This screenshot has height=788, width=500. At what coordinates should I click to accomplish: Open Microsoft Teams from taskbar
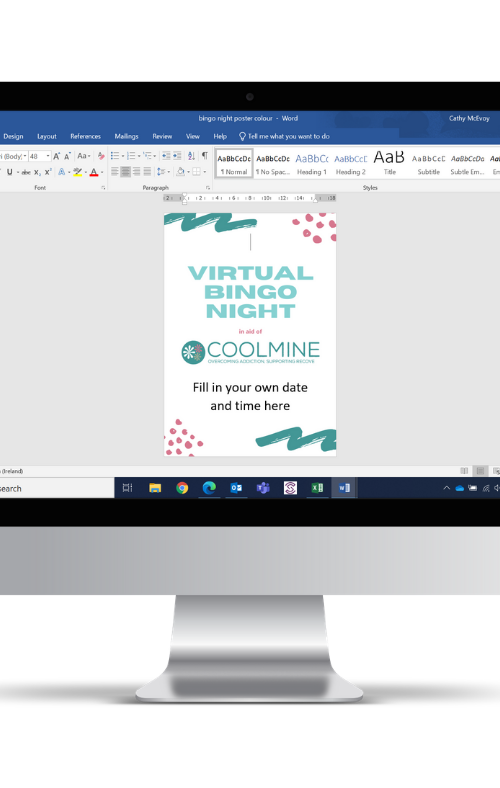tap(263, 487)
